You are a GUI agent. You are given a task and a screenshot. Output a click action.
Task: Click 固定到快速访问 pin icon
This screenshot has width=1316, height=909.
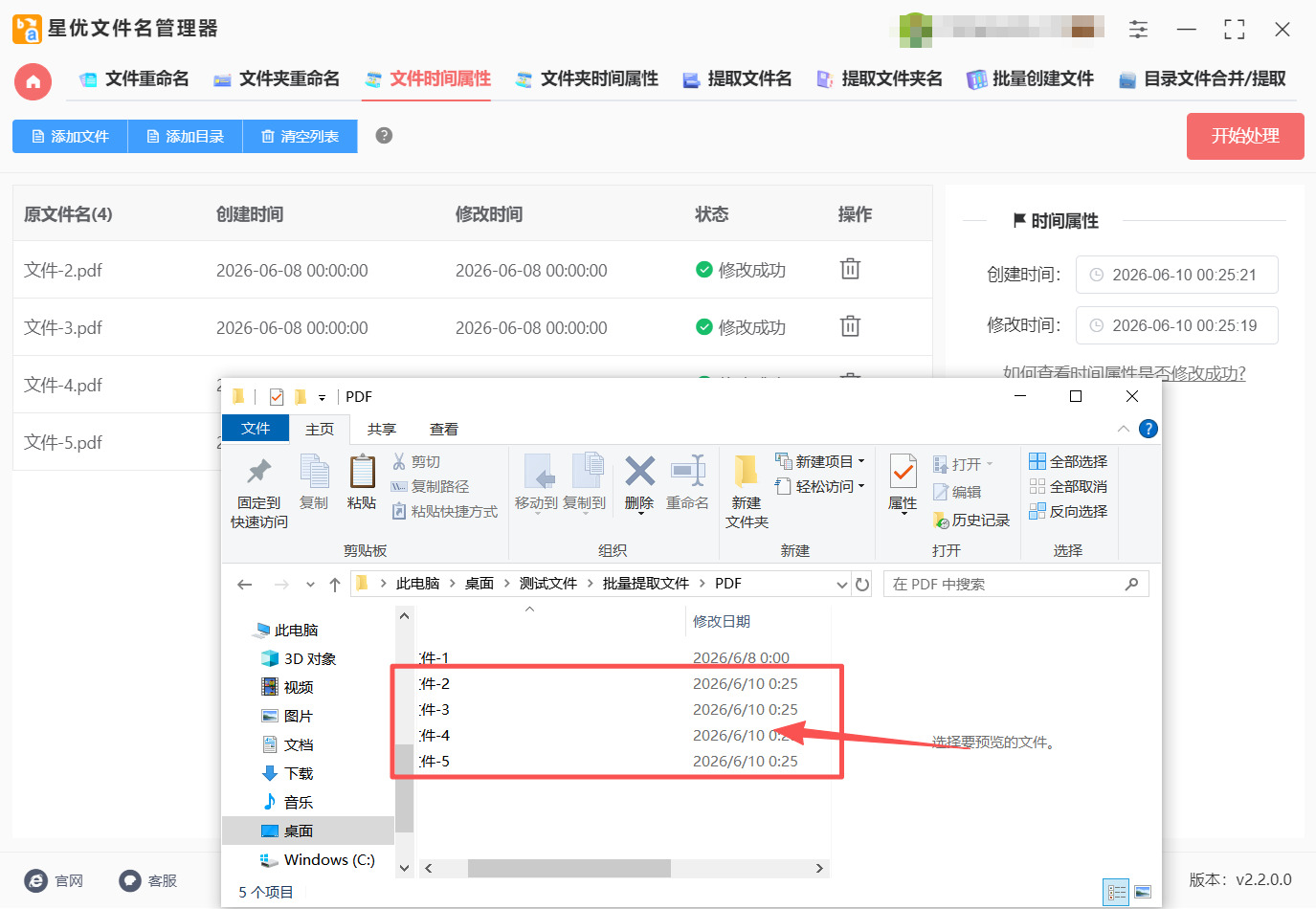[x=258, y=471]
